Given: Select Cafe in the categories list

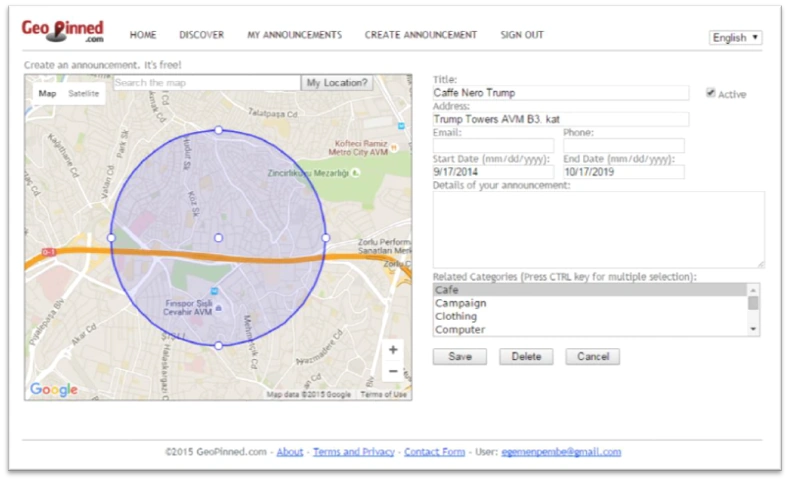Looking at the screenshot, I should coord(590,290).
